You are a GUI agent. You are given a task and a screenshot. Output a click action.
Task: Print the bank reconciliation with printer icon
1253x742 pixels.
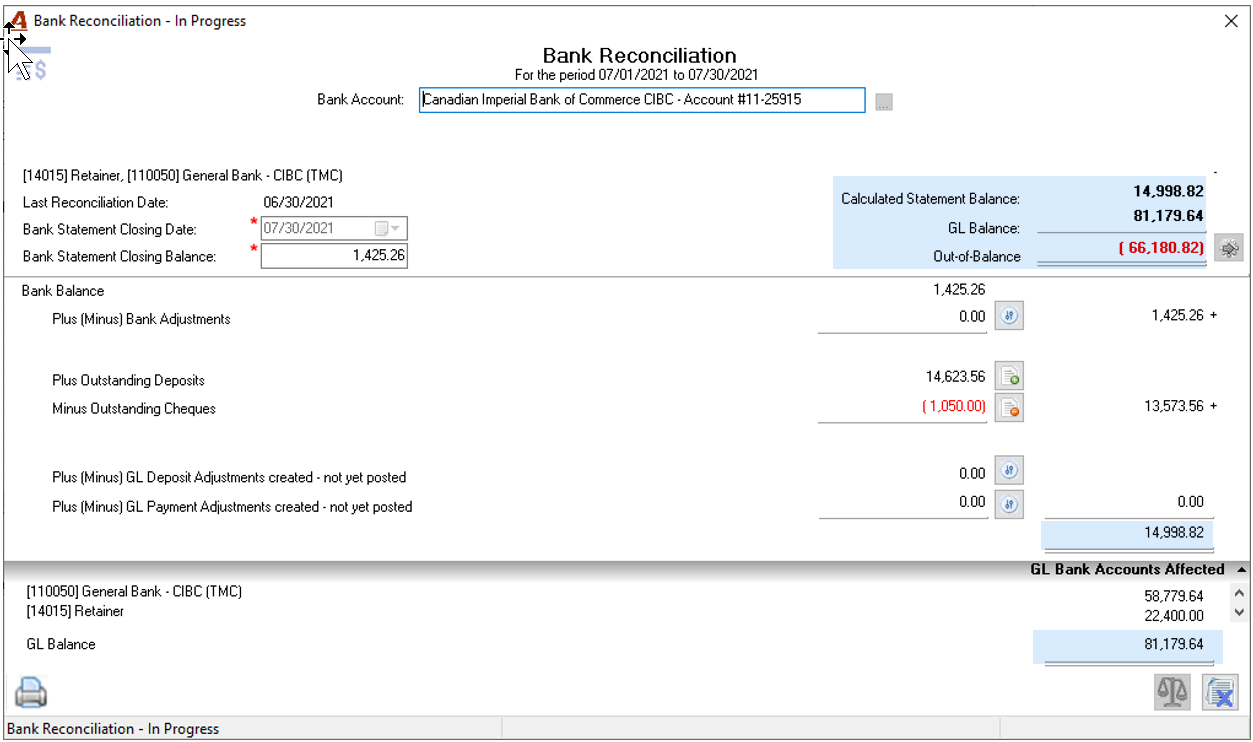coord(31,692)
